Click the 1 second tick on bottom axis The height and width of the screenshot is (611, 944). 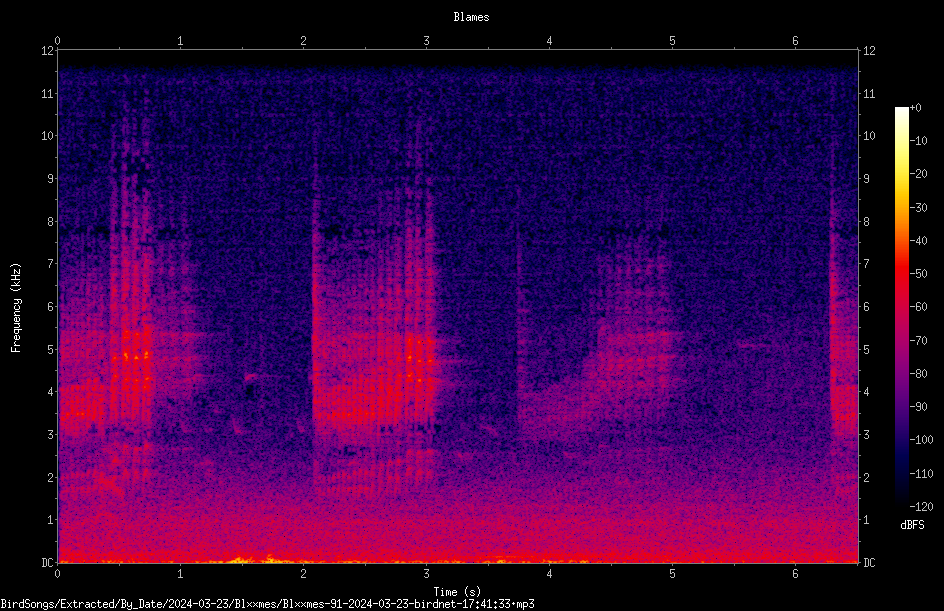pos(180,574)
